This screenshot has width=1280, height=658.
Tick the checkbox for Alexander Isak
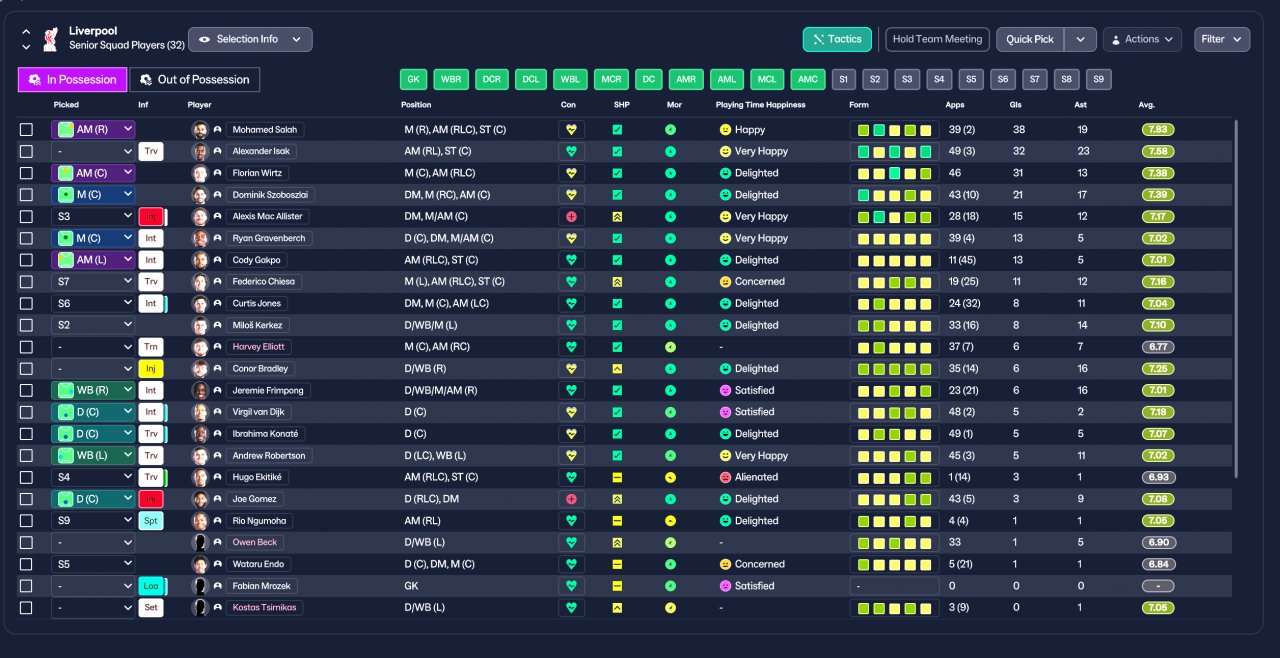(26, 151)
